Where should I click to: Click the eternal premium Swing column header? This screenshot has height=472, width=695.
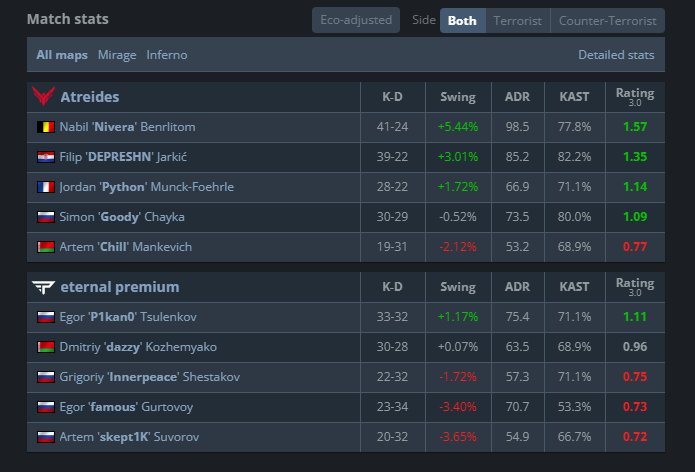(458, 287)
